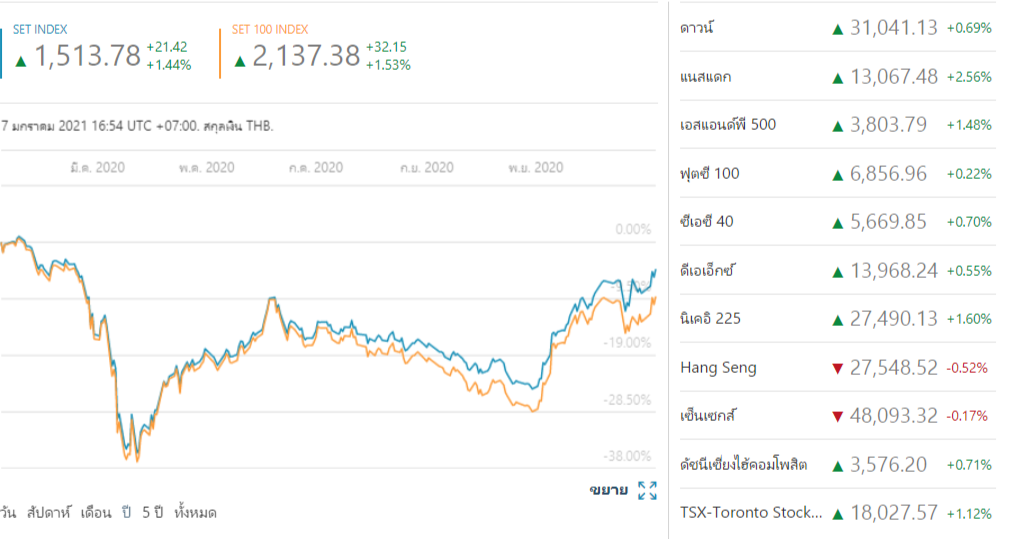Image resolution: width=1010 pixels, height=539 pixels.
Task: Switch chart to 5 ปี range
Action: coord(152,512)
